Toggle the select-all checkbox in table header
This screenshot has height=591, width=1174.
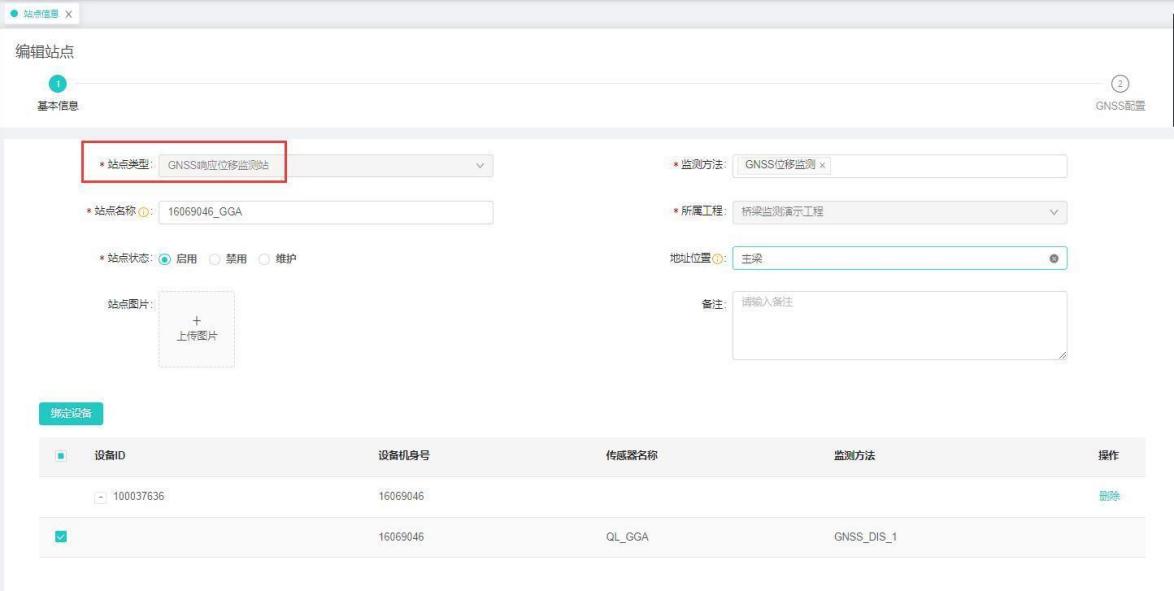pyautogui.click(x=60, y=456)
